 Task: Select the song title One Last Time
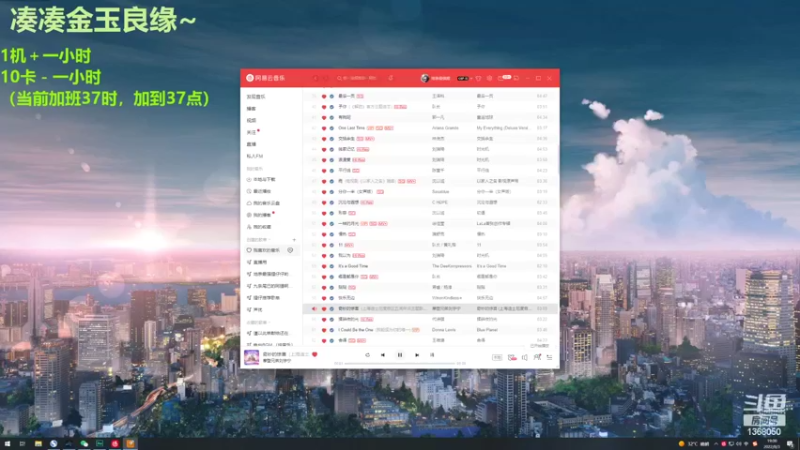click(x=352, y=128)
